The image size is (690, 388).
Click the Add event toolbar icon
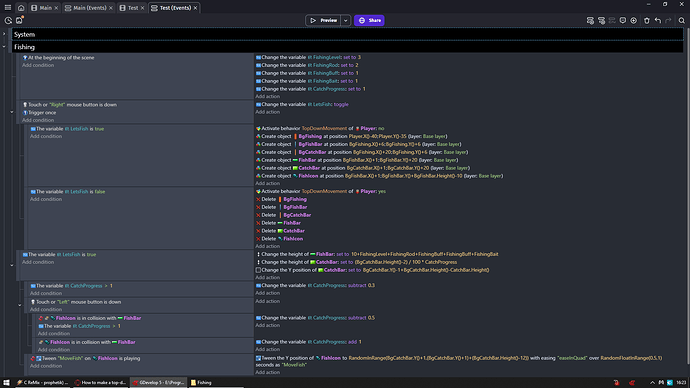tap(590, 20)
